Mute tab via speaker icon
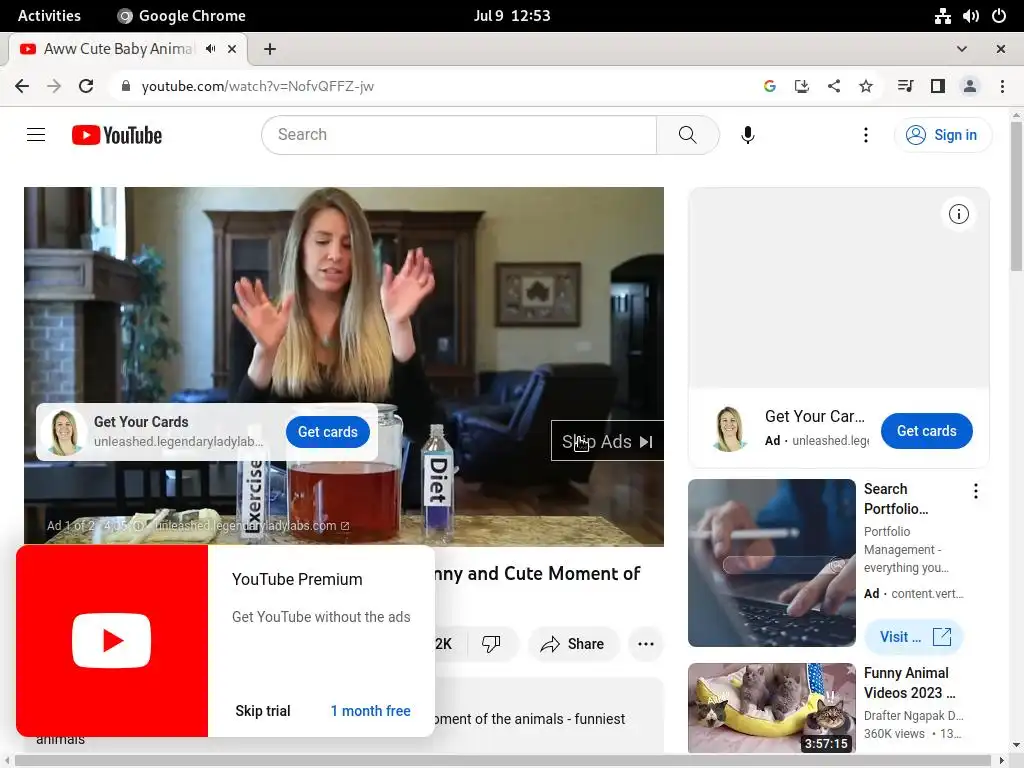The image size is (1024, 768). point(210,48)
